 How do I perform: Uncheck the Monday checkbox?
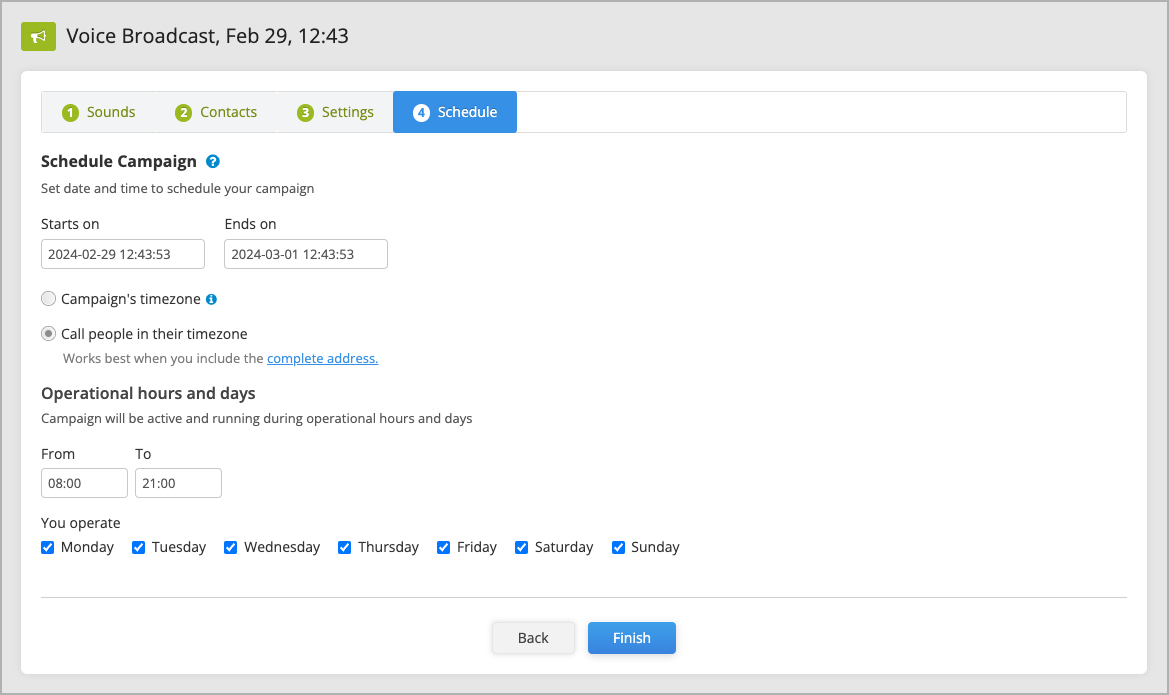click(48, 547)
